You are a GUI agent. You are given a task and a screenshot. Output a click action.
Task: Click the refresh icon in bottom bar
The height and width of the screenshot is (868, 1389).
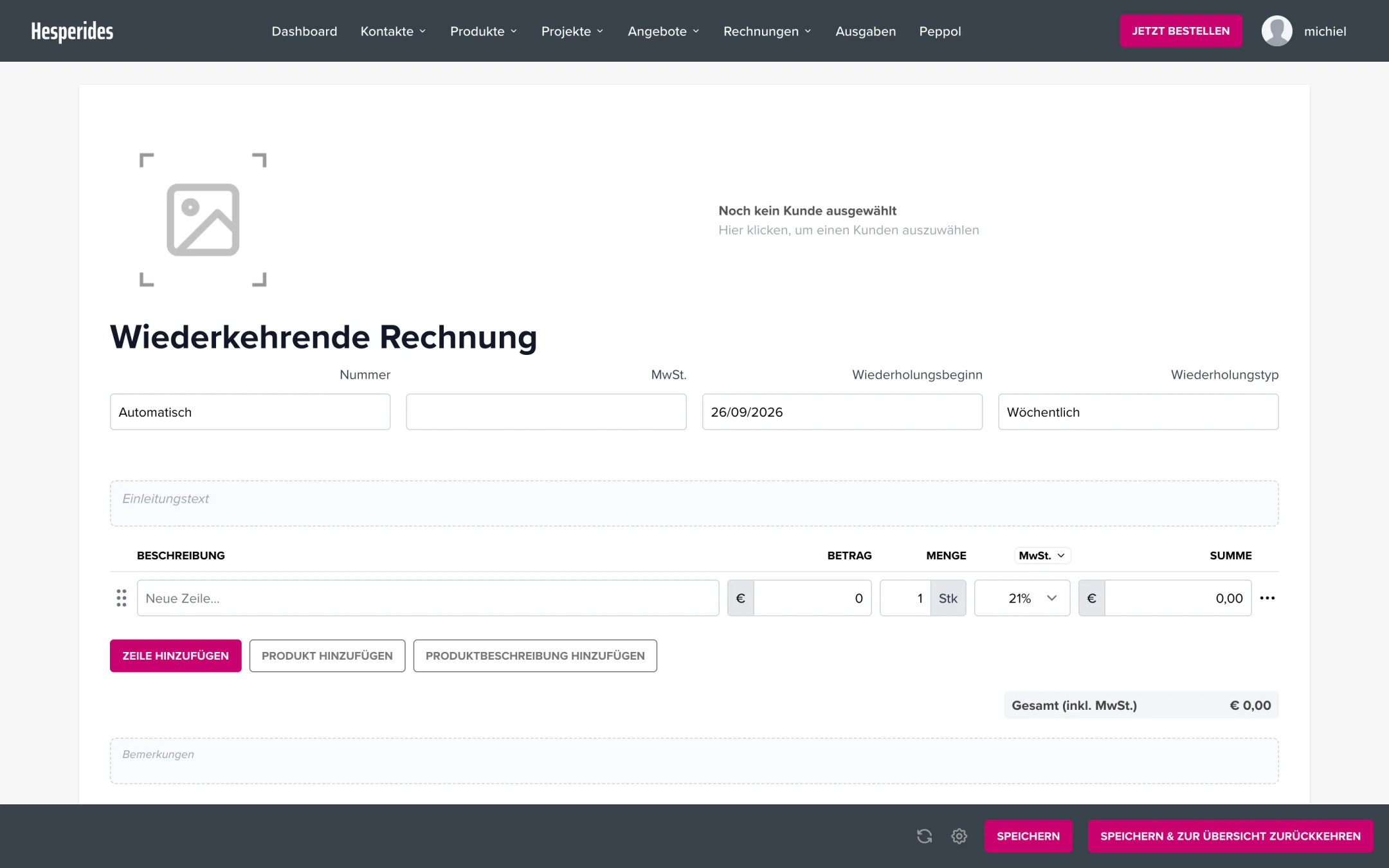[924, 836]
